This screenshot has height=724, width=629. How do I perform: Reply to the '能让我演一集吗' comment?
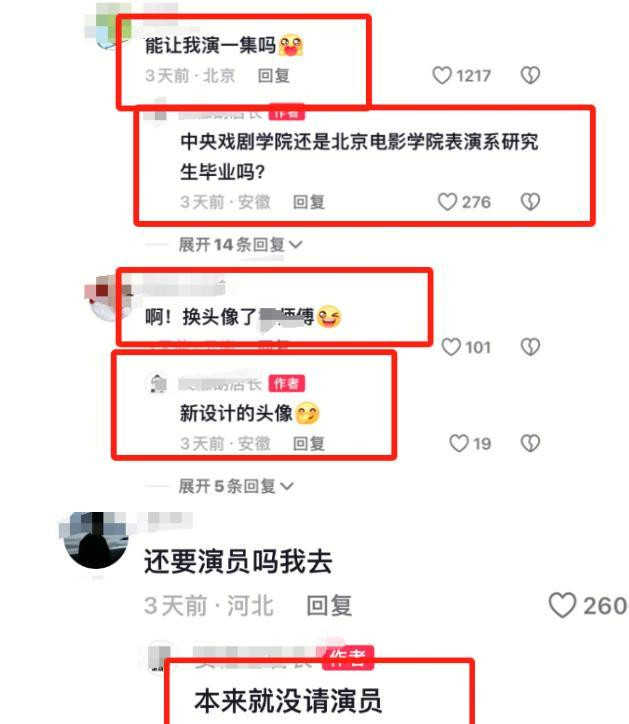point(273,75)
